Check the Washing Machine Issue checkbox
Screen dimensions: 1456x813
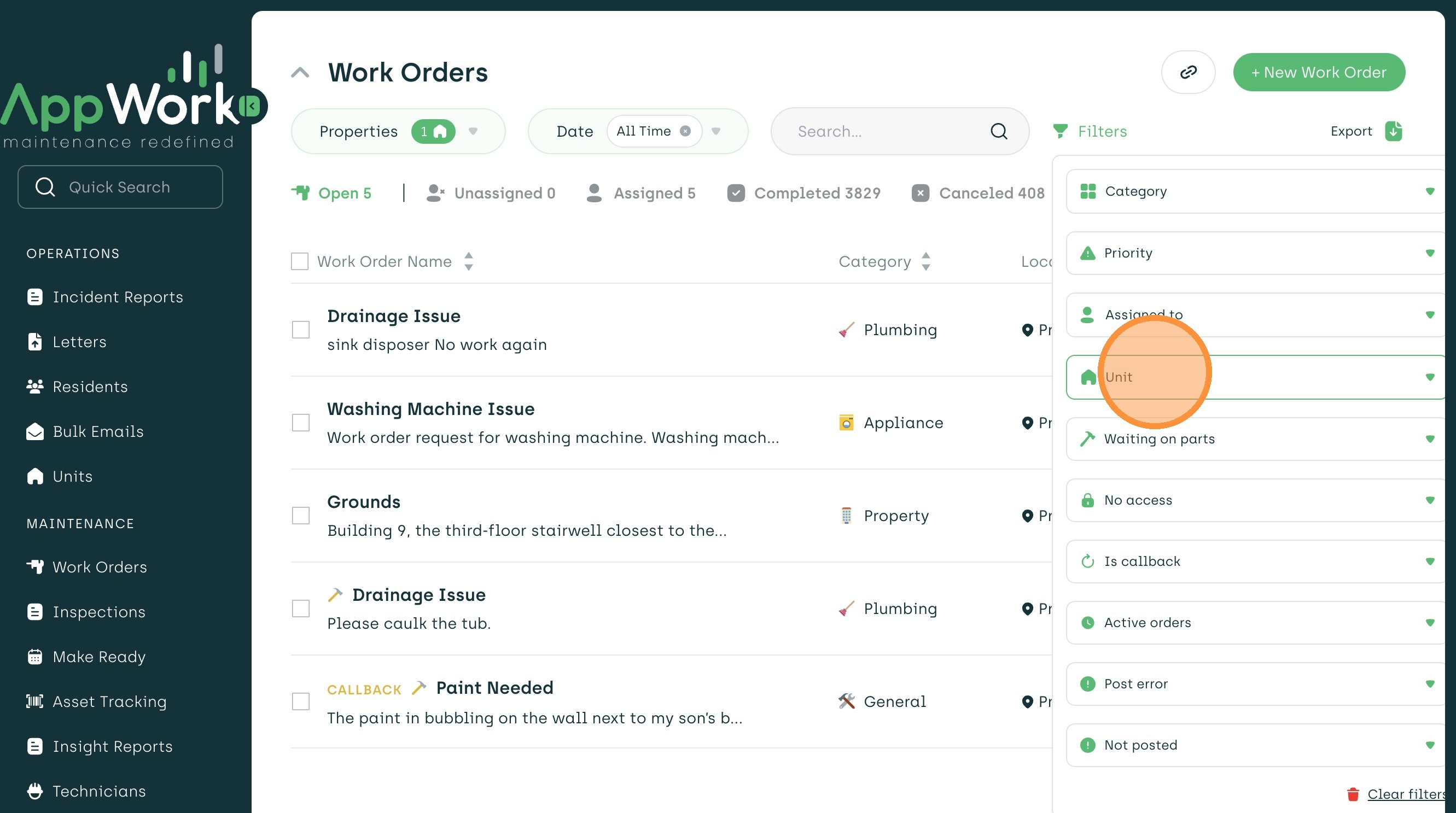(x=301, y=423)
